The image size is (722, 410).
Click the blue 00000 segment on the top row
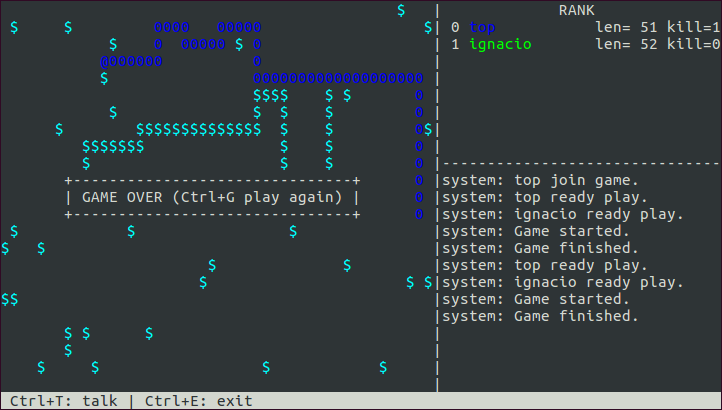(239, 27)
